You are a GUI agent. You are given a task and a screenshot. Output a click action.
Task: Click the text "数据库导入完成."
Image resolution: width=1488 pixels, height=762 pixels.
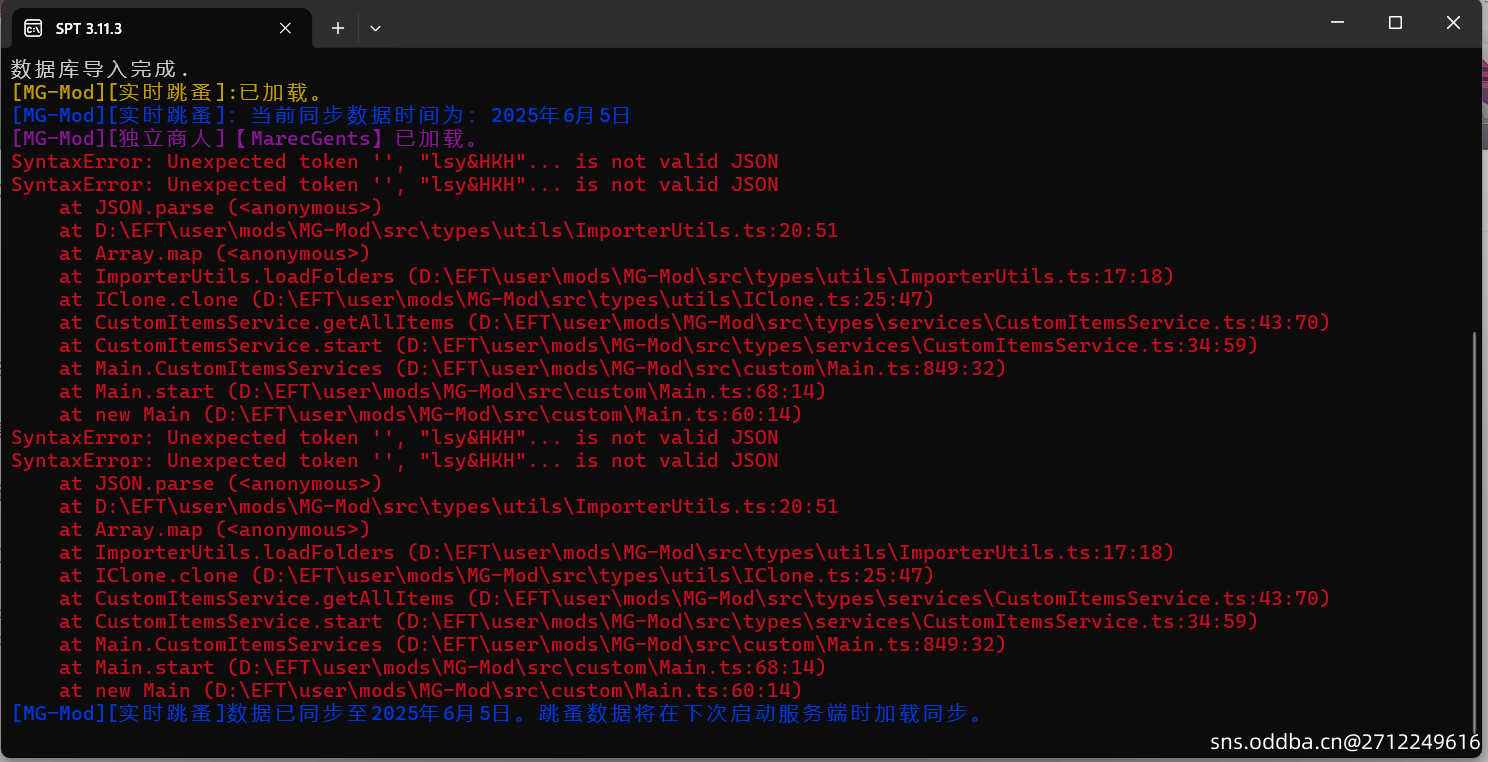coord(101,70)
